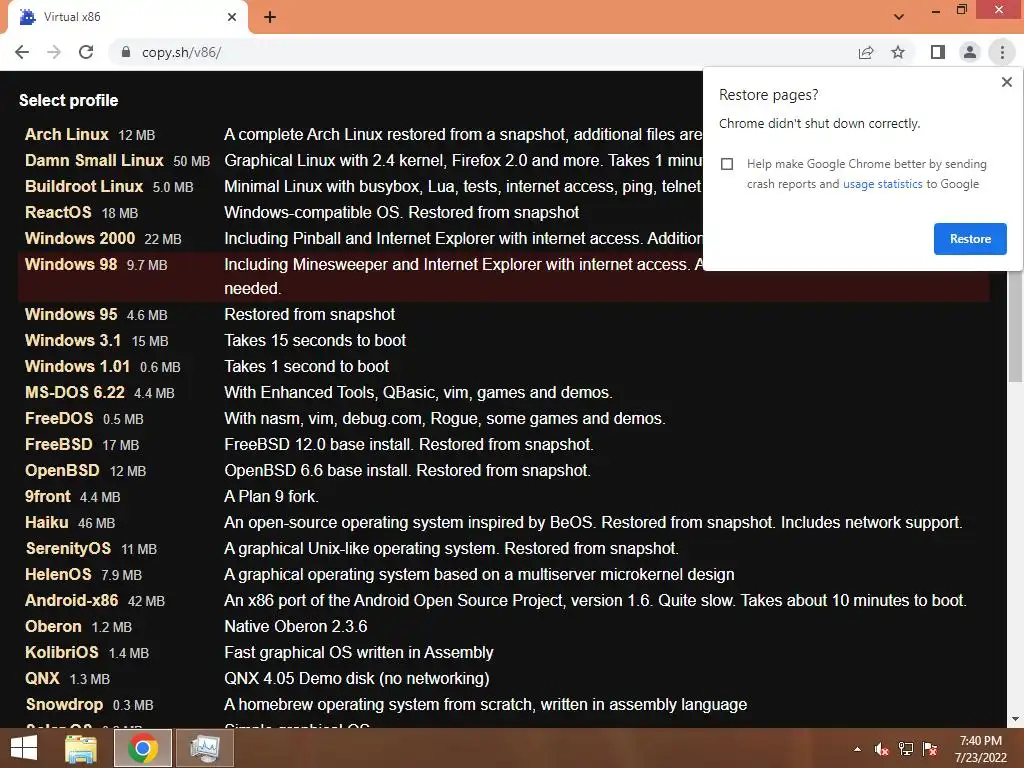Image resolution: width=1024 pixels, height=768 pixels.
Task: Boot the Windows 1.01 profile
Action: 77,366
